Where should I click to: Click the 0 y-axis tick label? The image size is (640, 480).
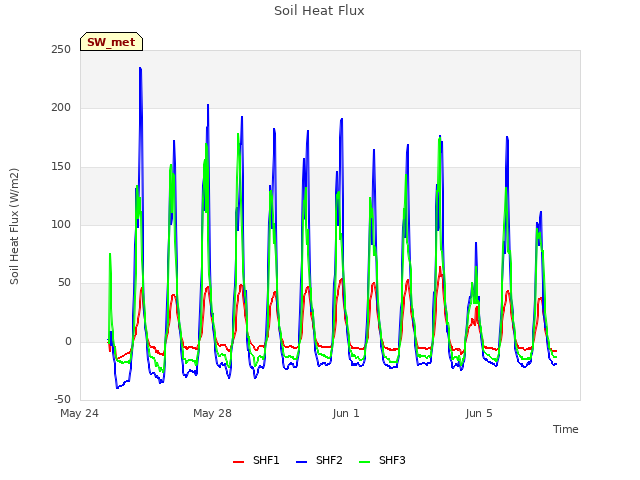click(x=69, y=341)
